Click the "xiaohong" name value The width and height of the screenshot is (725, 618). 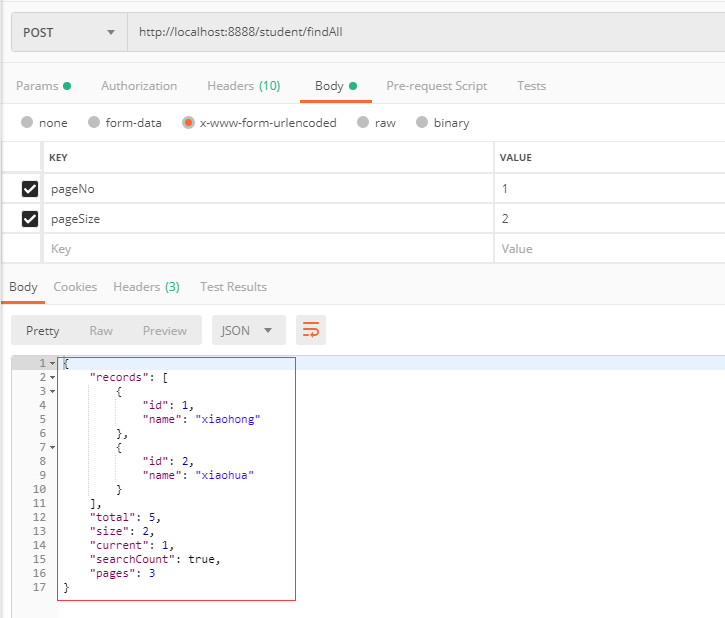click(x=228, y=419)
